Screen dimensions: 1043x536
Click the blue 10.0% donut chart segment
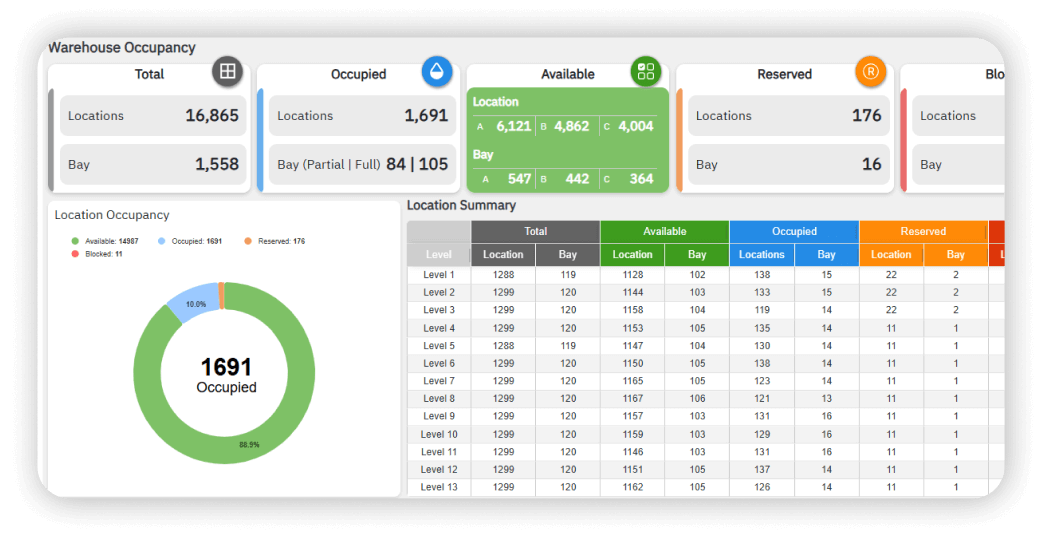tap(190, 302)
